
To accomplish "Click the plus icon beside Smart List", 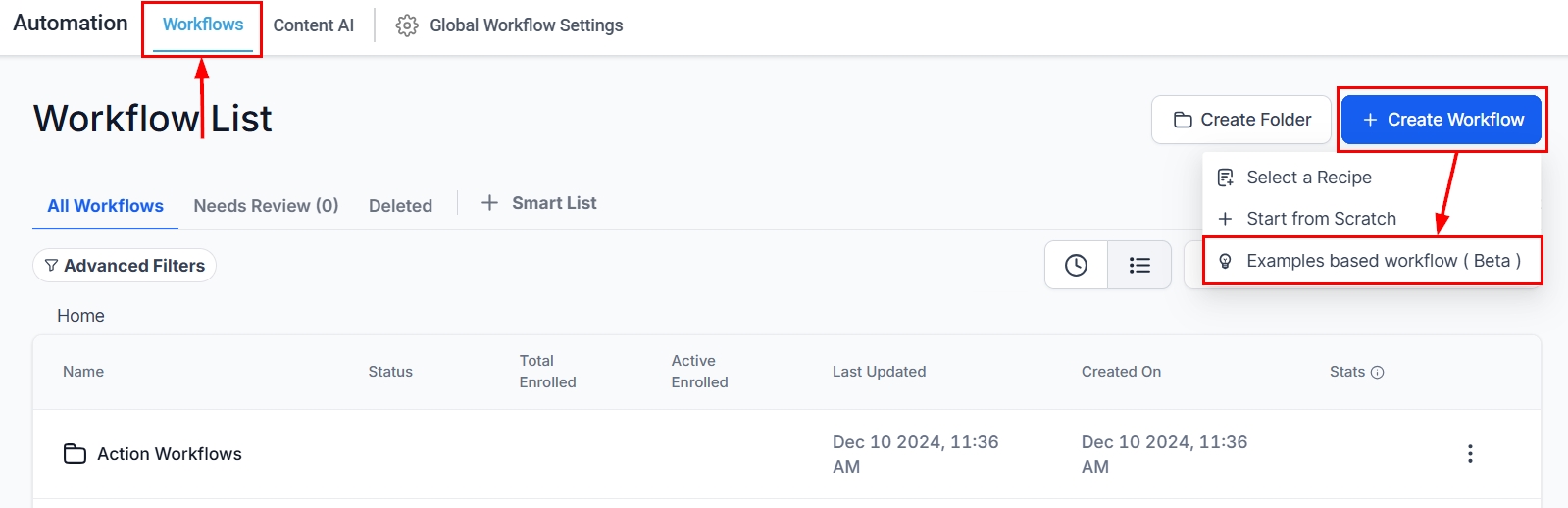I will coord(489,203).
